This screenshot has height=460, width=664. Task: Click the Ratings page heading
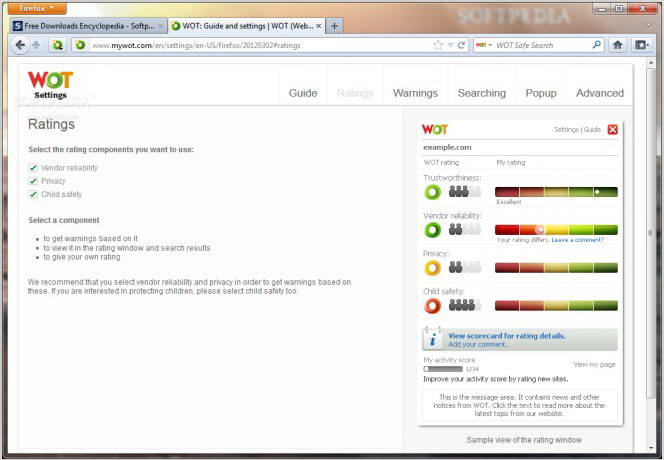point(51,124)
